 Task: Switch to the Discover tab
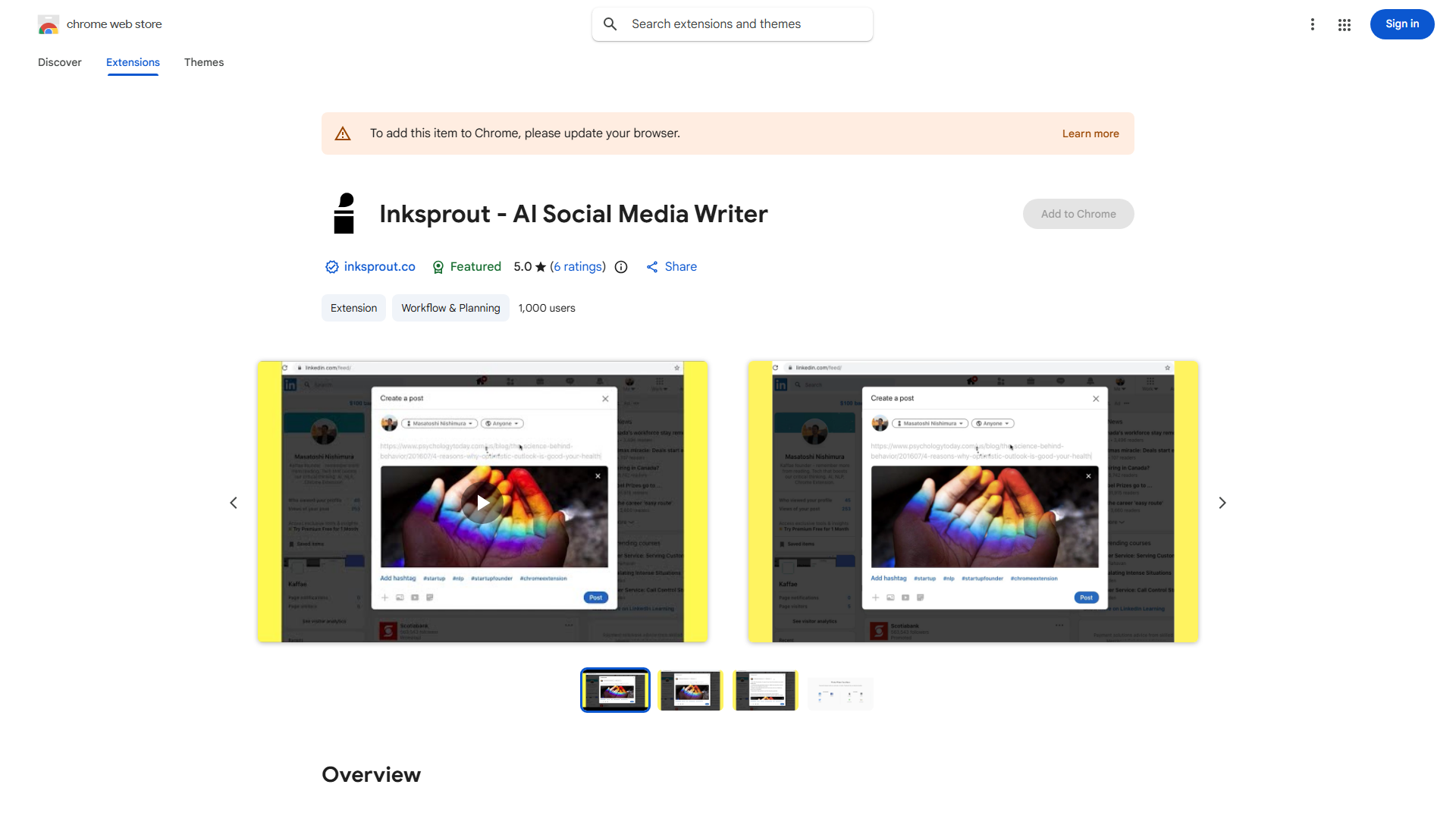coord(60,62)
